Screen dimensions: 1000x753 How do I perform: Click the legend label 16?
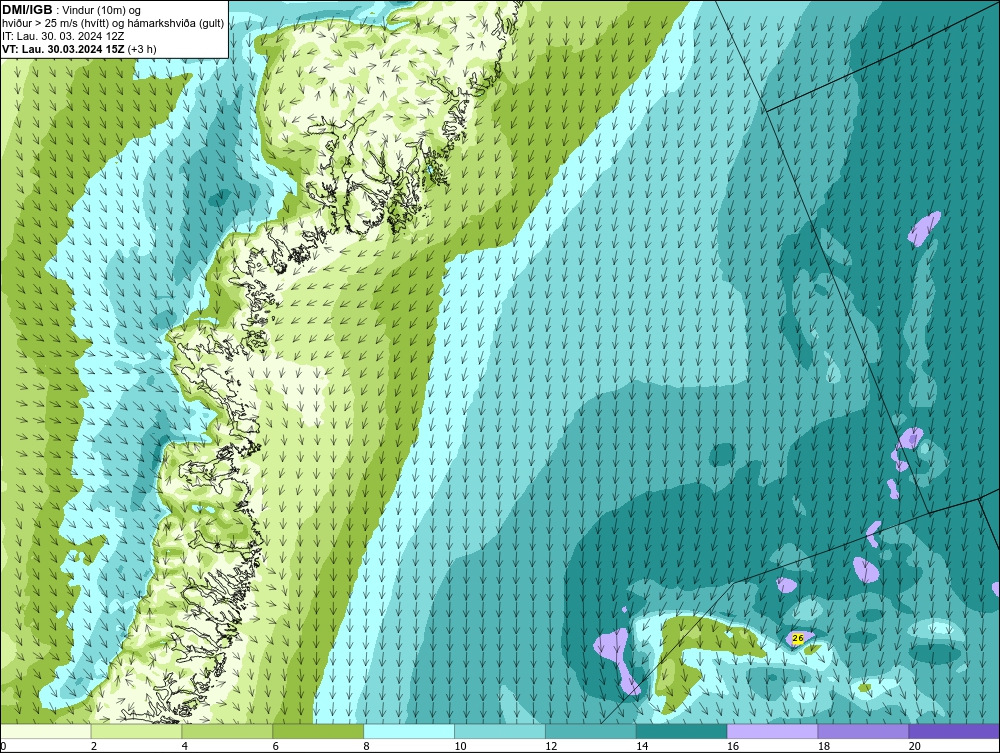733,746
